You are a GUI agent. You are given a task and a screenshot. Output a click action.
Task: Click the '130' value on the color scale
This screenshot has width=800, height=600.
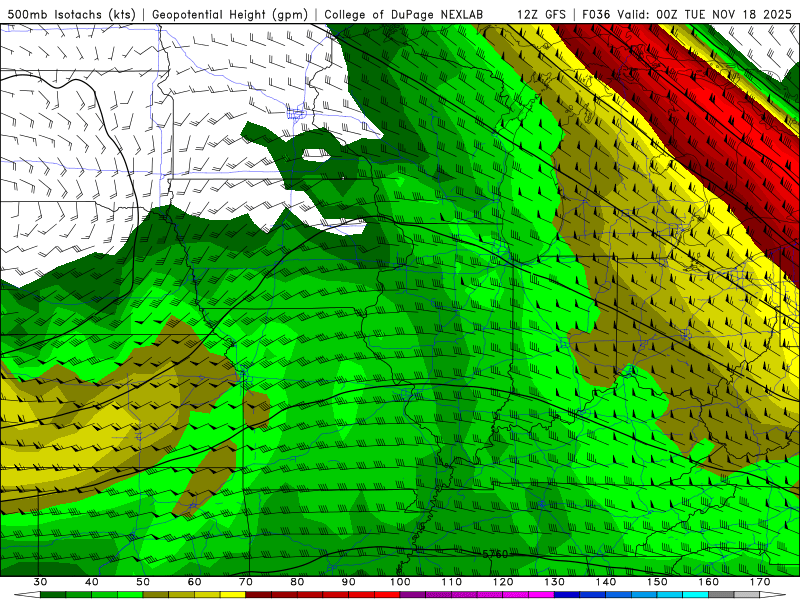[555, 582]
